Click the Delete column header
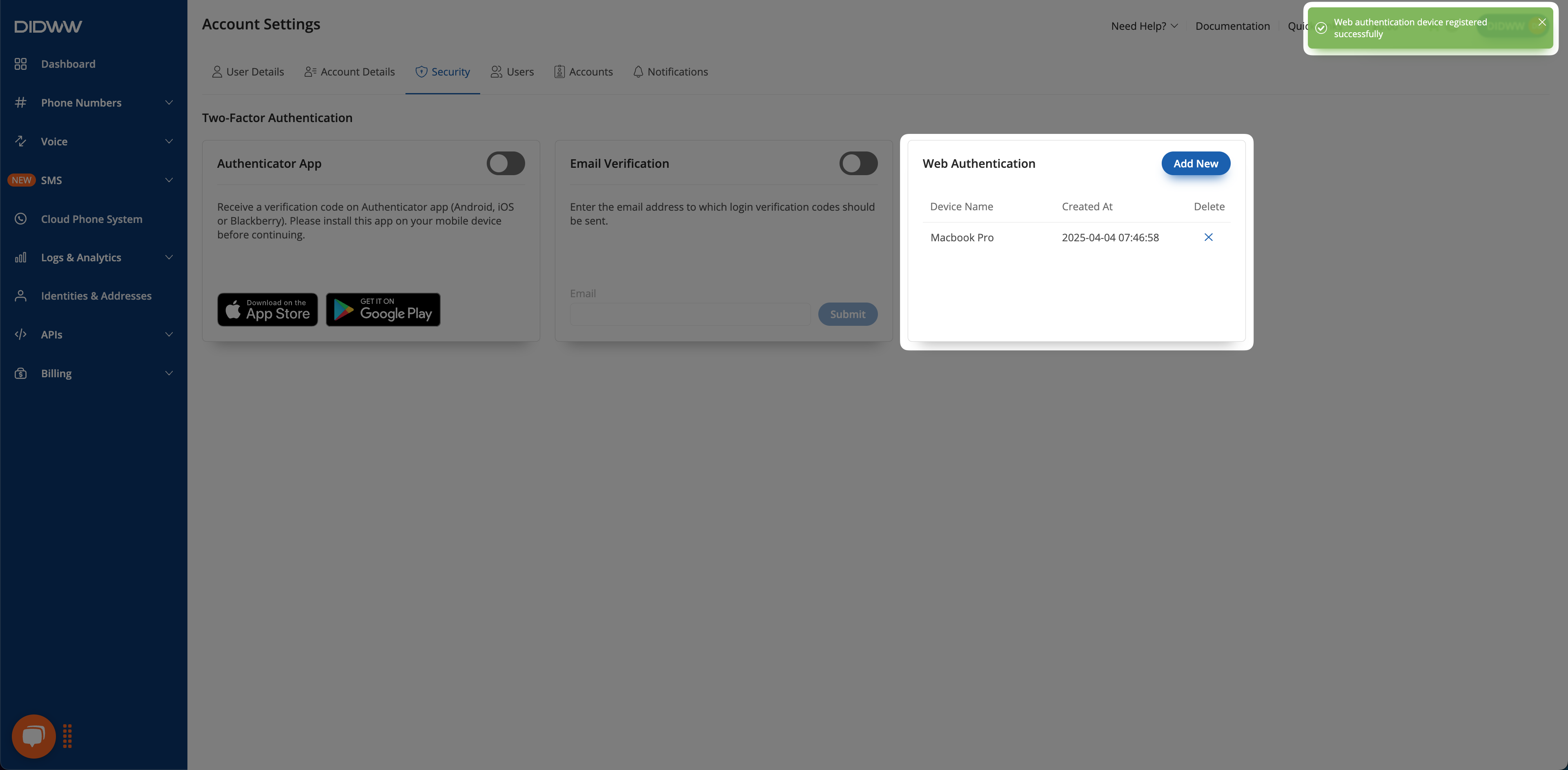 tap(1209, 206)
